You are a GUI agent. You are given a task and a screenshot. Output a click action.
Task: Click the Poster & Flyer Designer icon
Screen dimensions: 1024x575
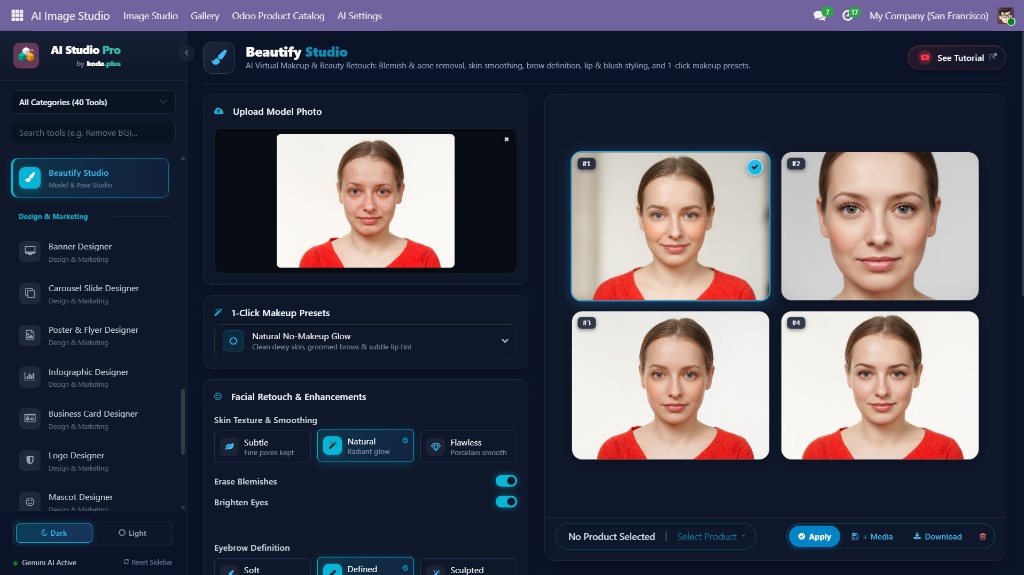pos(30,335)
